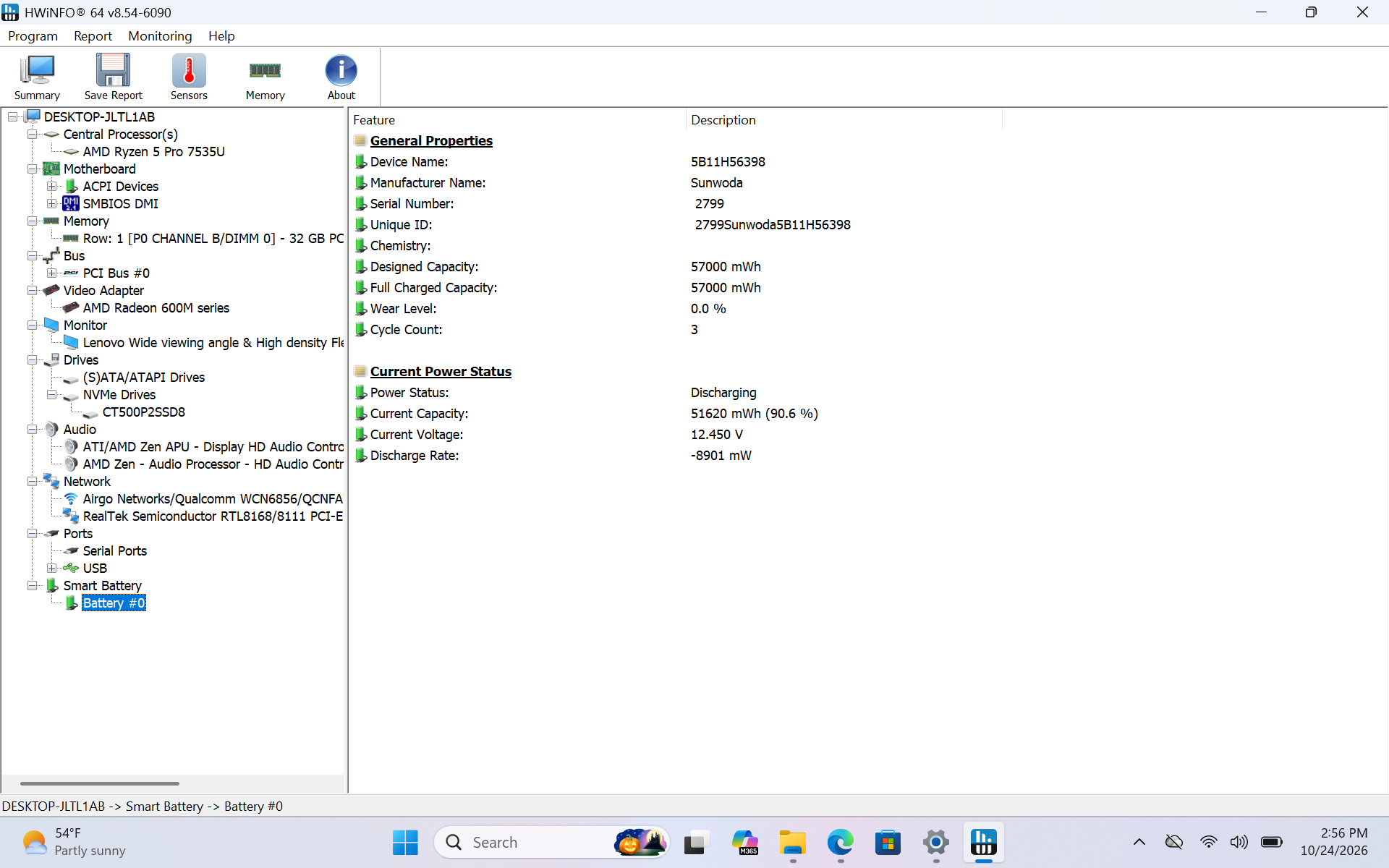
Task: Click the Bus node icon
Action: tap(51, 255)
